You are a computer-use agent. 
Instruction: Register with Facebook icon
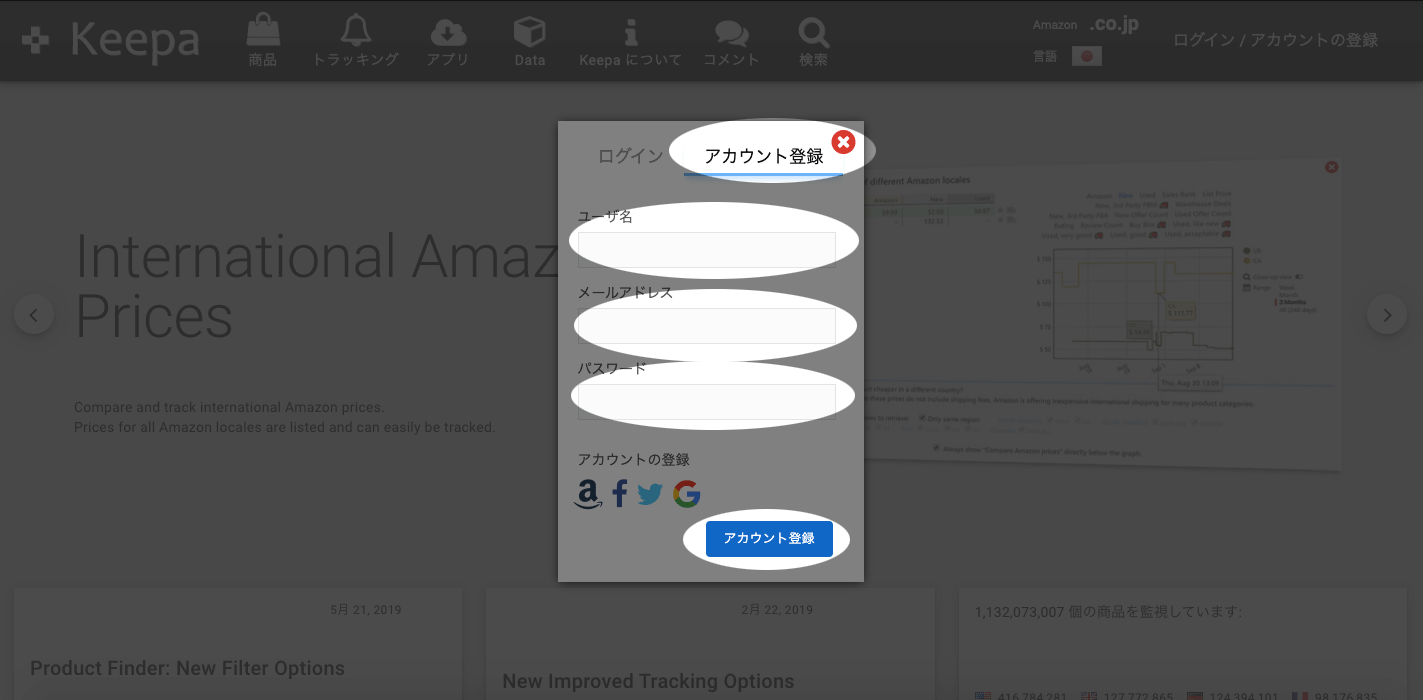click(x=620, y=494)
